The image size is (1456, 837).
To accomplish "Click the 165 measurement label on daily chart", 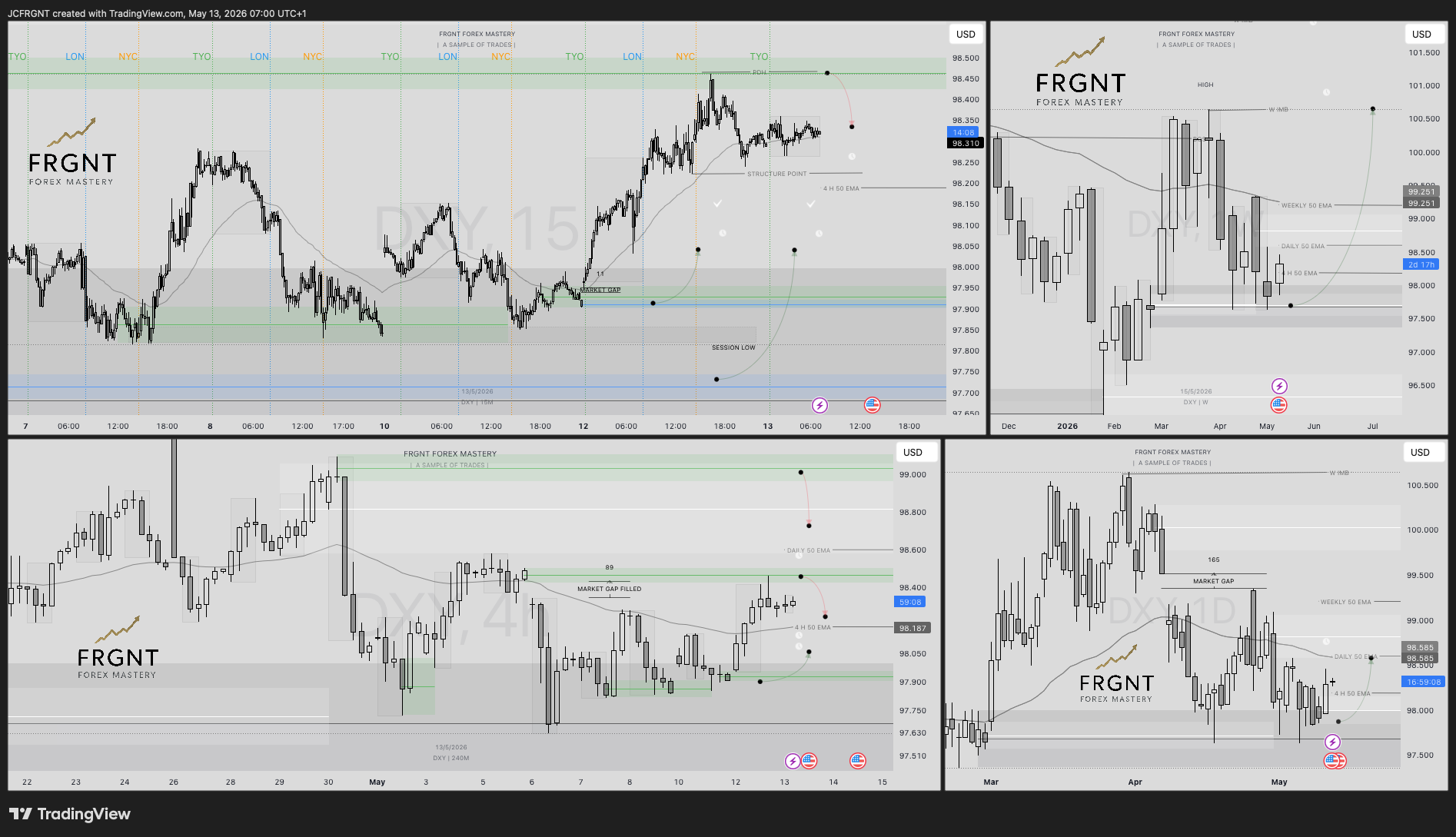I will 1214,560.
